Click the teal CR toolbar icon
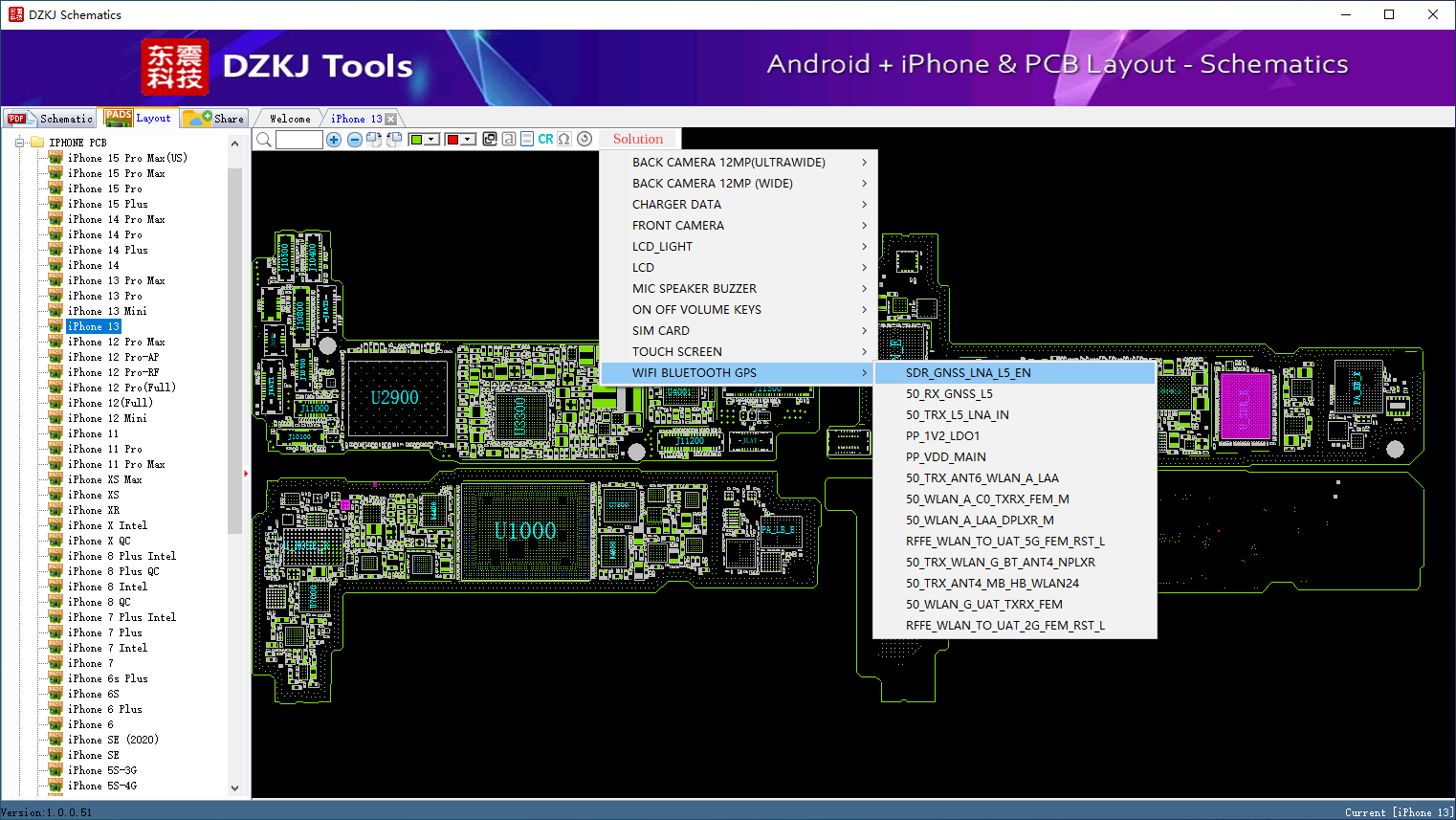Image resolution: width=1456 pixels, height=820 pixels. pos(545,140)
